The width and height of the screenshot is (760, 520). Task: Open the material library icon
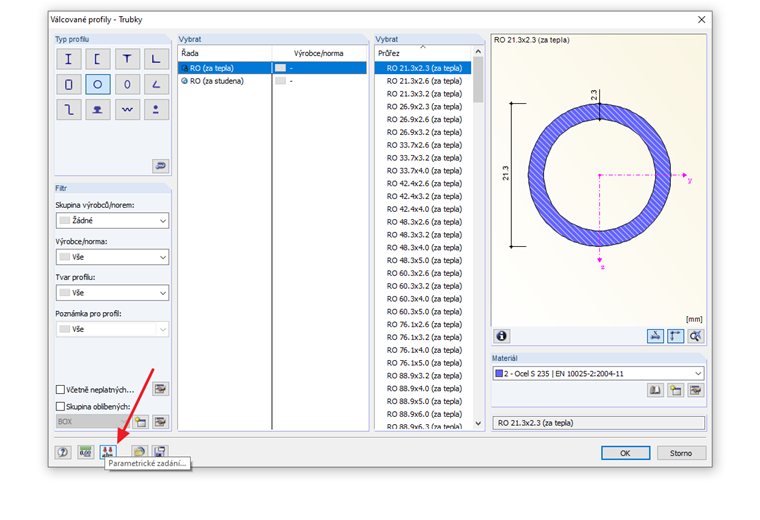tap(655, 390)
